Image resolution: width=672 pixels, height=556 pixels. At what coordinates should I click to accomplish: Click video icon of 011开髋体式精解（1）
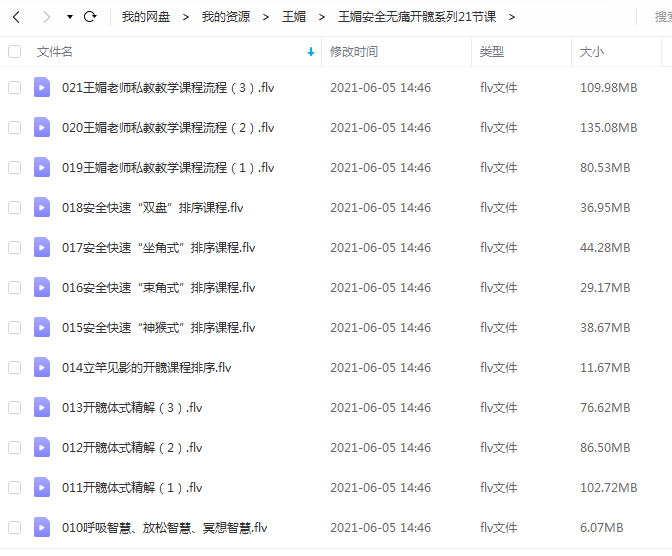[42, 487]
